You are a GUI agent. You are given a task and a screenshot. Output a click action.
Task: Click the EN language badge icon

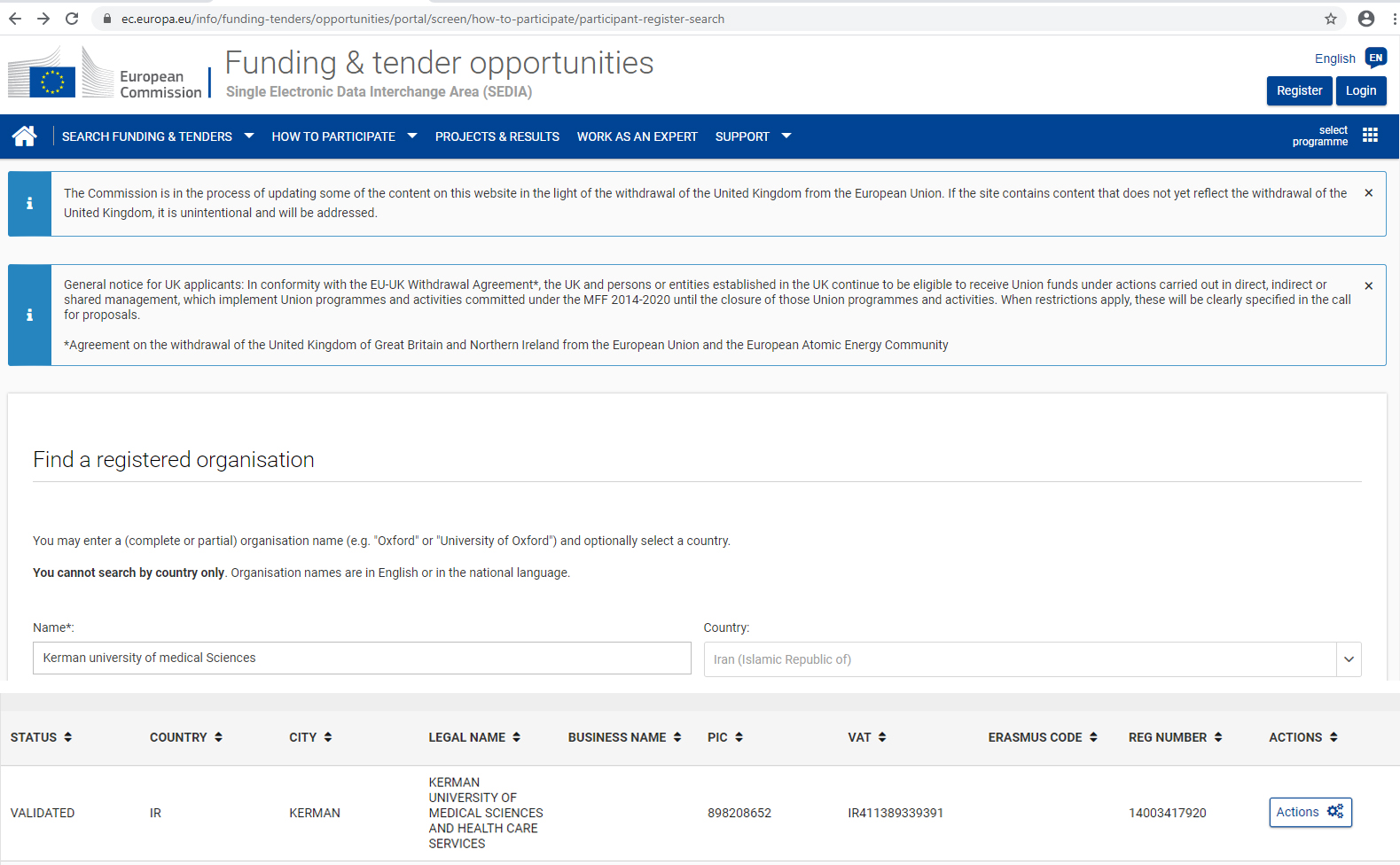[1375, 58]
